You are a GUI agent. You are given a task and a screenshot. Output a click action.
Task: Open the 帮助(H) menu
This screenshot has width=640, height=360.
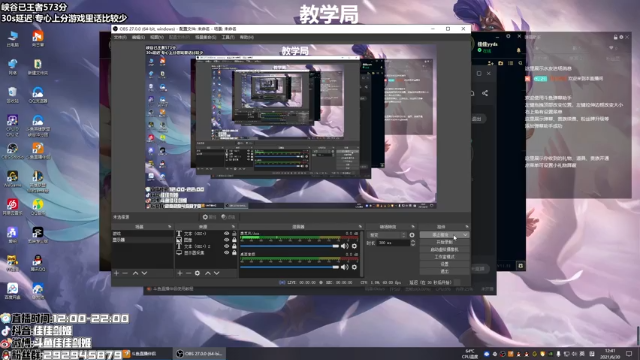coord(247,37)
